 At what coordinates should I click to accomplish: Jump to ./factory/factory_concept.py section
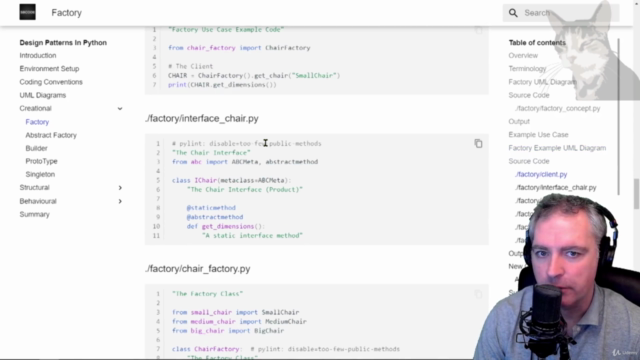coord(558,109)
